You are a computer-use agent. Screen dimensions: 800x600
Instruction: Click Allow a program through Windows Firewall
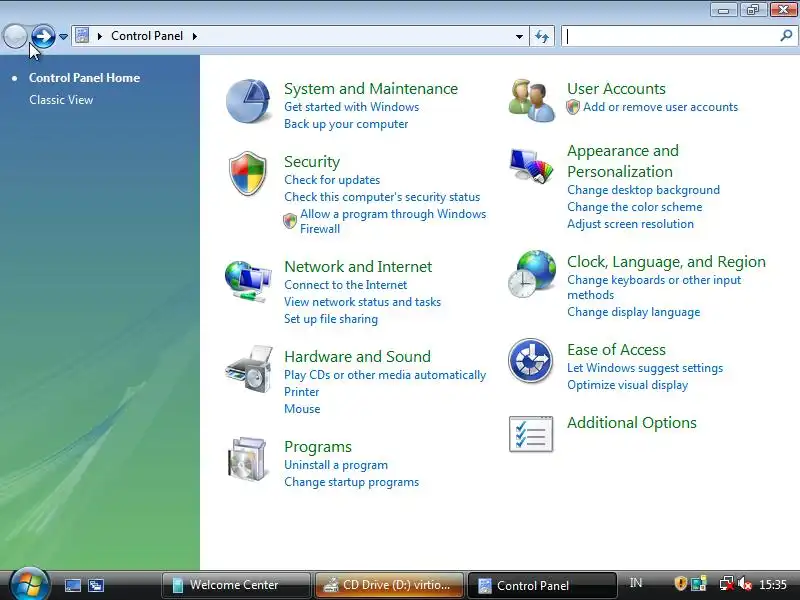click(x=393, y=221)
